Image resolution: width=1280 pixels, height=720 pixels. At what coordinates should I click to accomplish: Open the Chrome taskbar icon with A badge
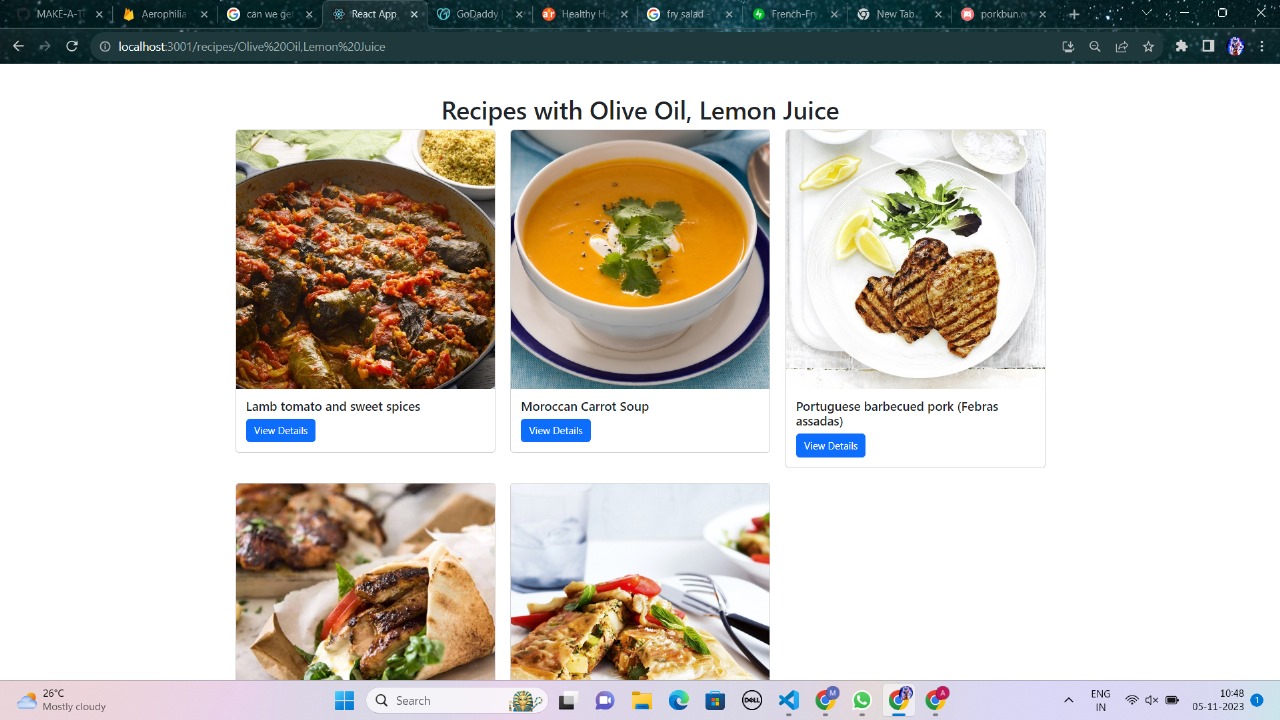(x=936, y=700)
